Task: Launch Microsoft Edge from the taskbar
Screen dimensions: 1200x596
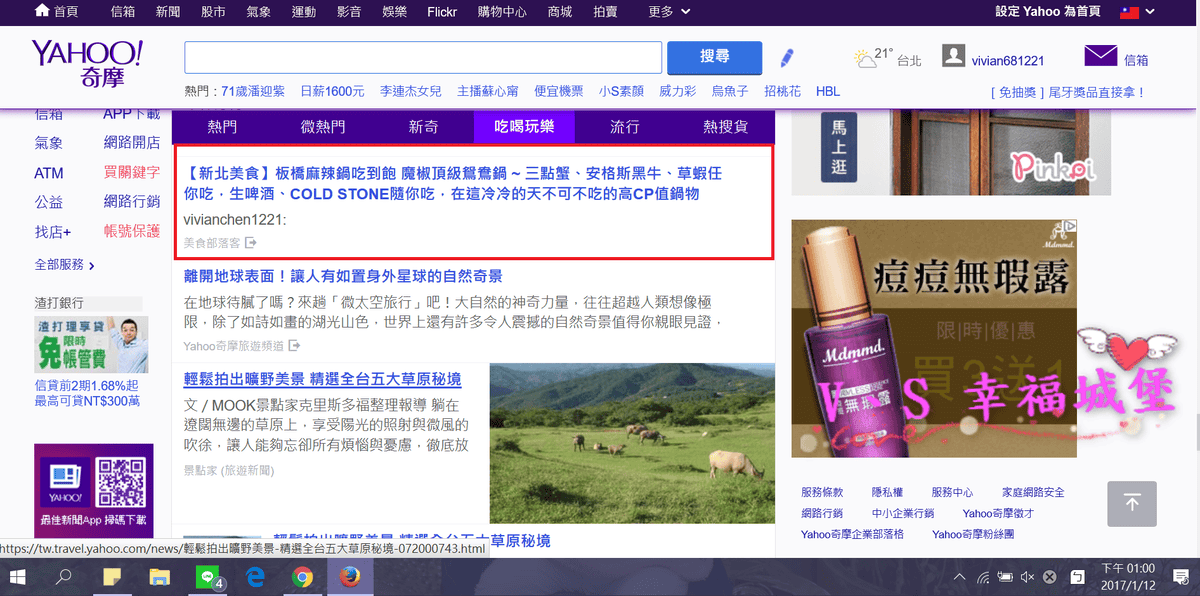Action: click(x=255, y=577)
